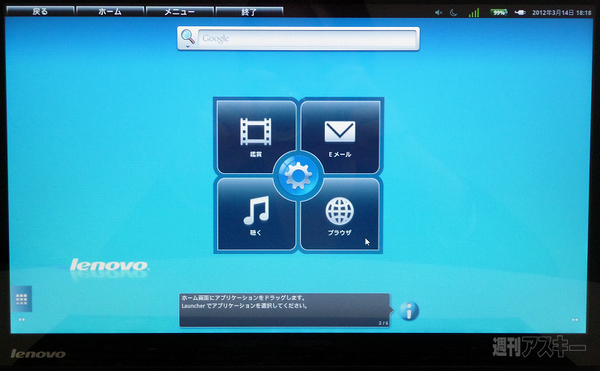
Task: Open the Eメール mail tile
Action: [x=340, y=137]
